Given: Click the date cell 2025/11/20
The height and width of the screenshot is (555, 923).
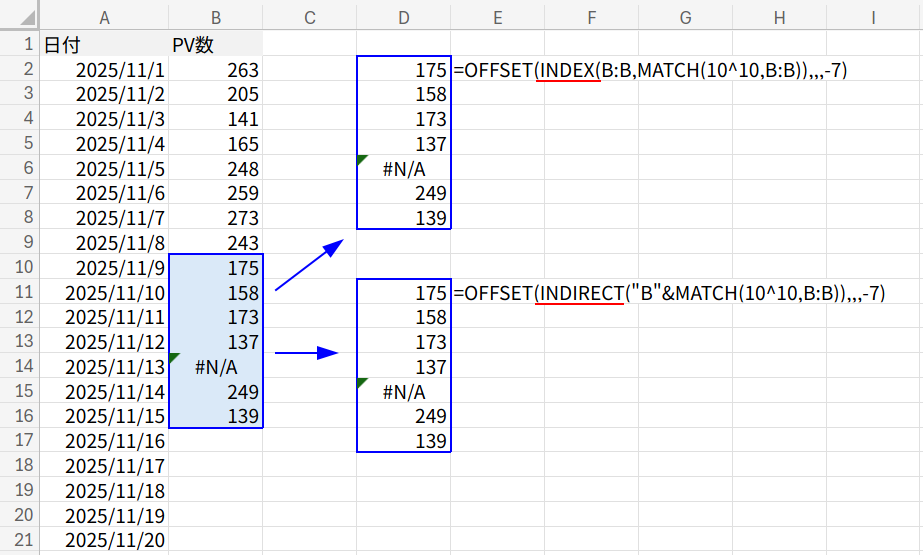Looking at the screenshot, I should pos(104,540).
